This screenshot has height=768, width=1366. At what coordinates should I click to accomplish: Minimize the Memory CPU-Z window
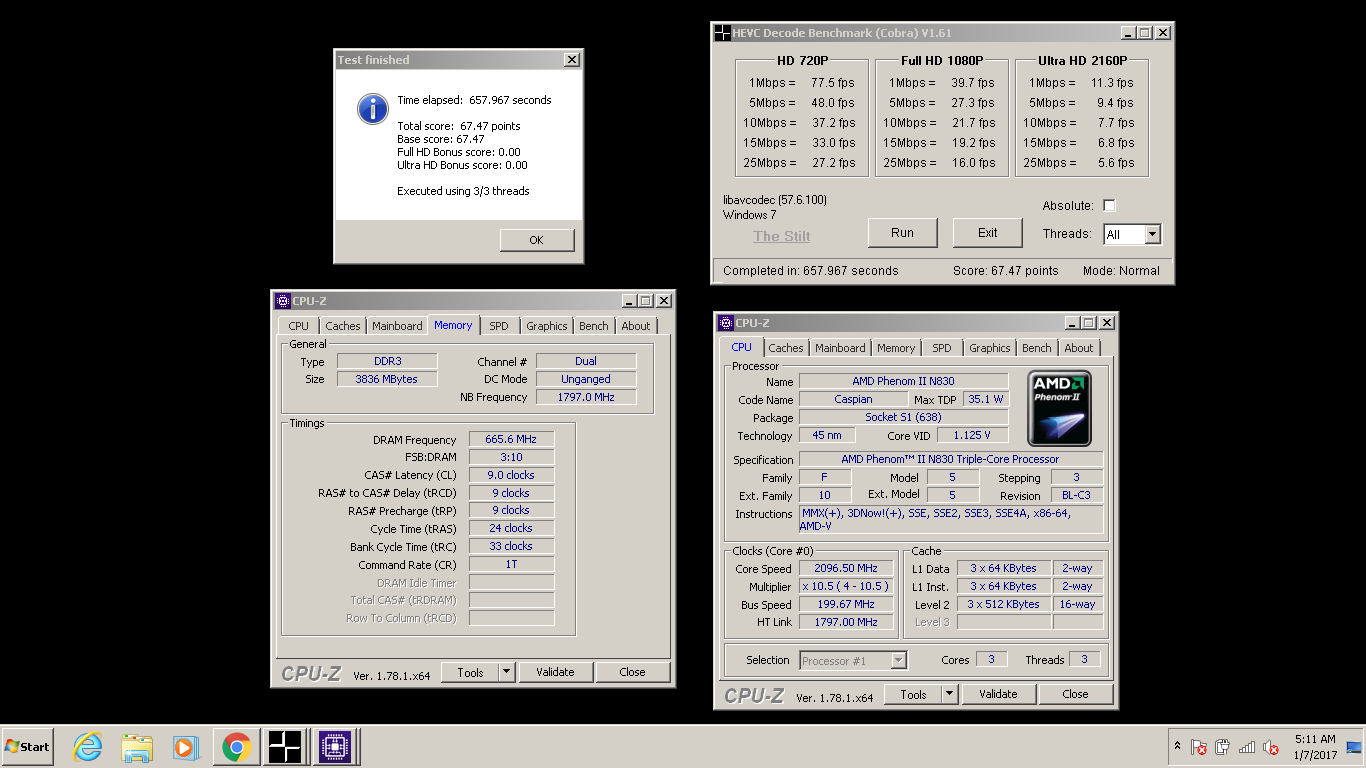coord(629,301)
